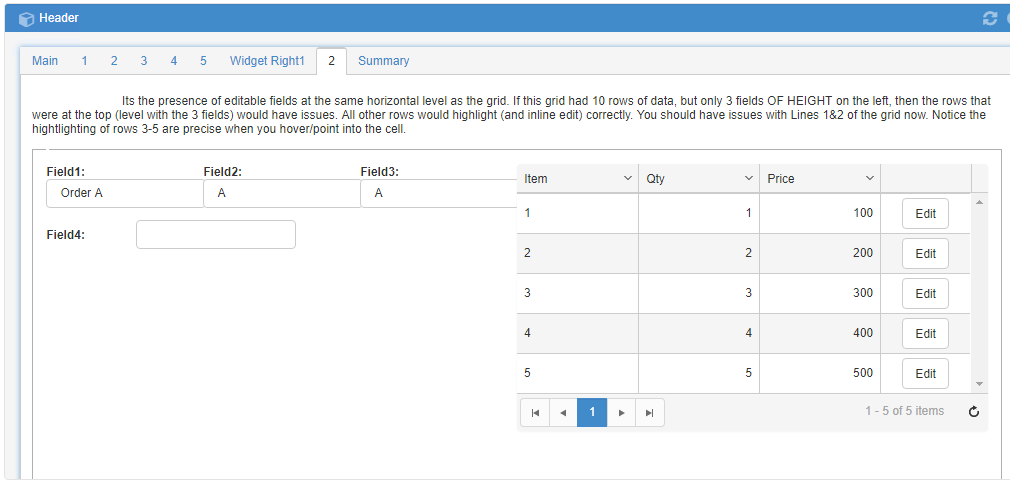Switch to the Widget Right1 tab
Viewport: 1010px width, 486px height.
click(267, 61)
